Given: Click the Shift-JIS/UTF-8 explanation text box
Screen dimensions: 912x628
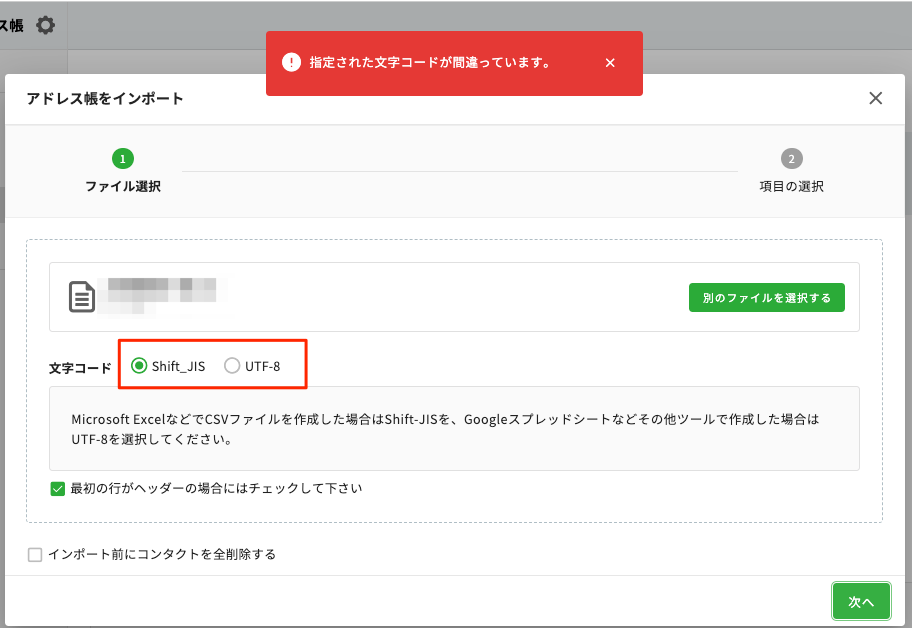Looking at the screenshot, I should click(454, 429).
